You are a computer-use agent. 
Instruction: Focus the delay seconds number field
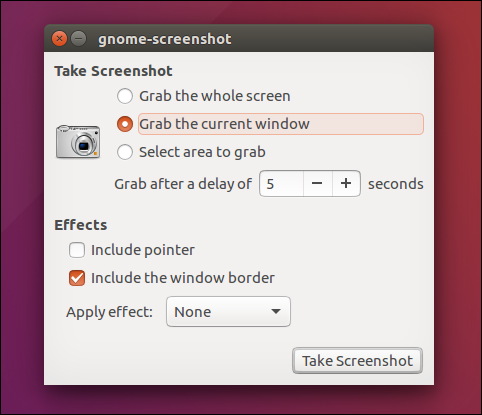pos(282,183)
